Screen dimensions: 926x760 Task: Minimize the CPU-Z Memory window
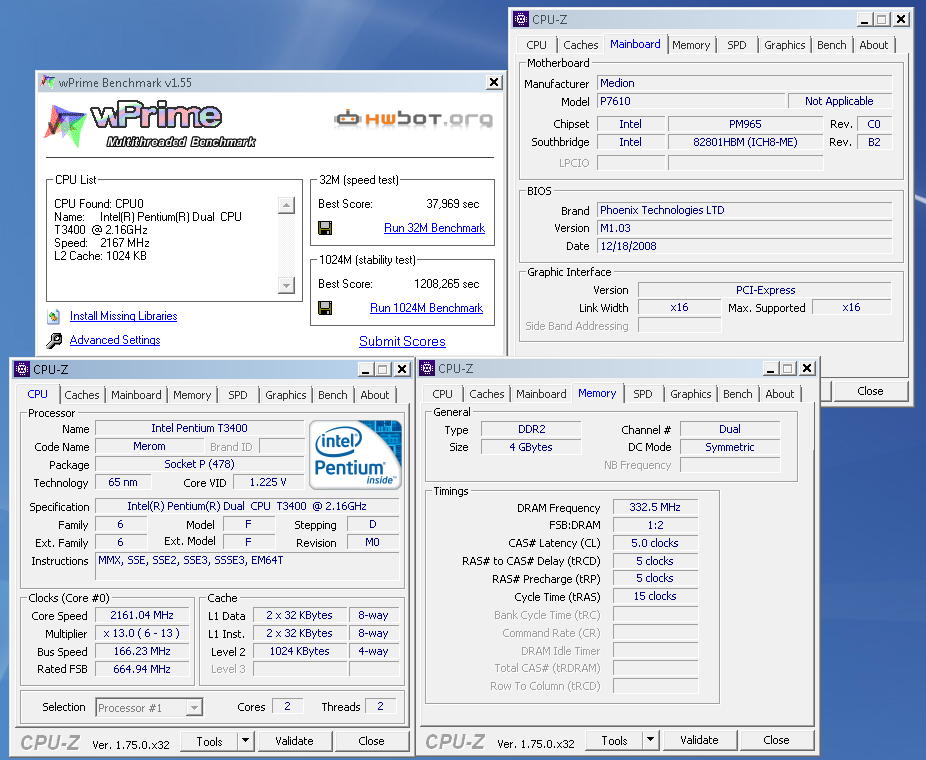coord(770,368)
